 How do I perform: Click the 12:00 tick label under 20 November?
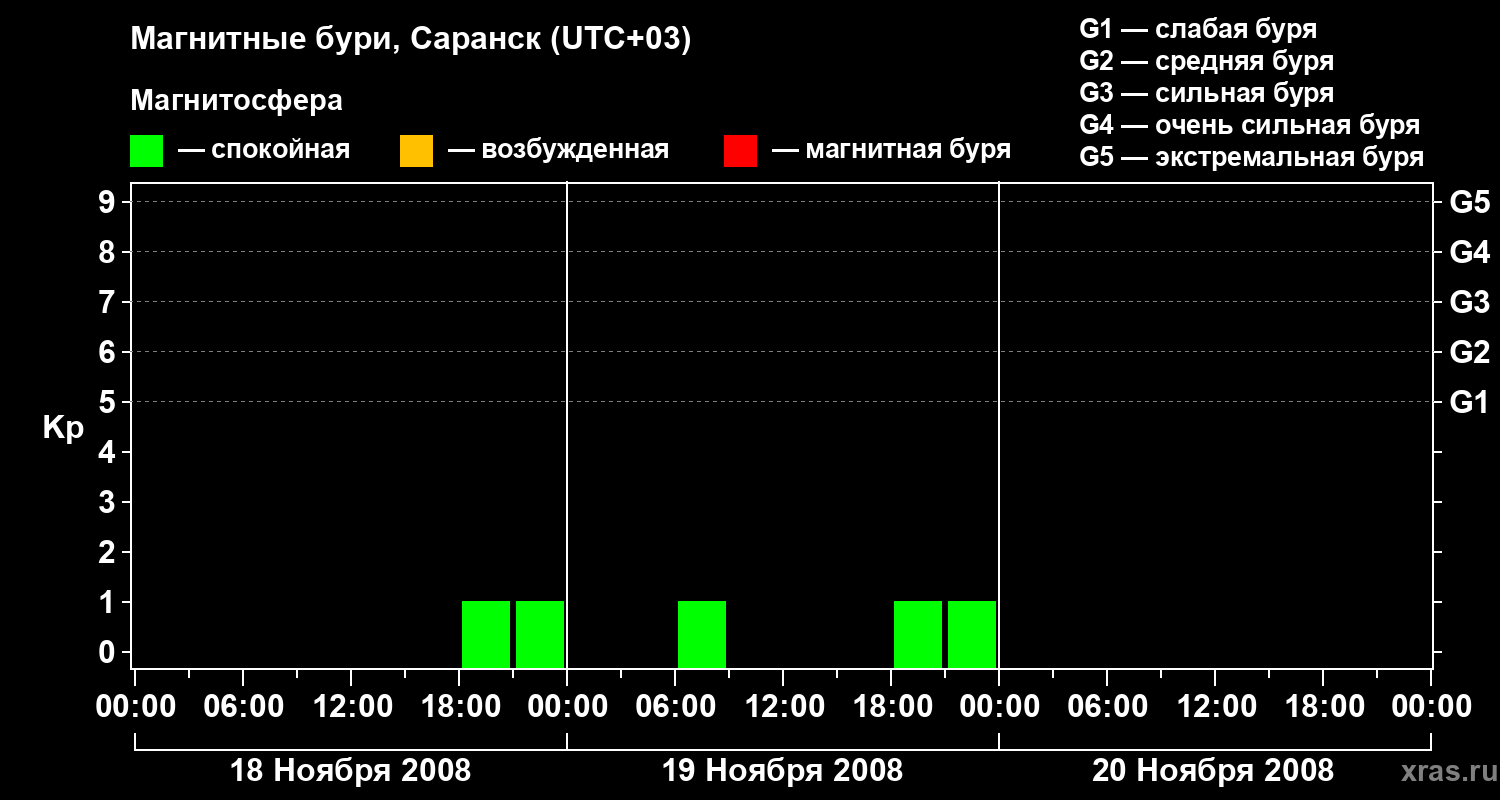coord(1216,707)
